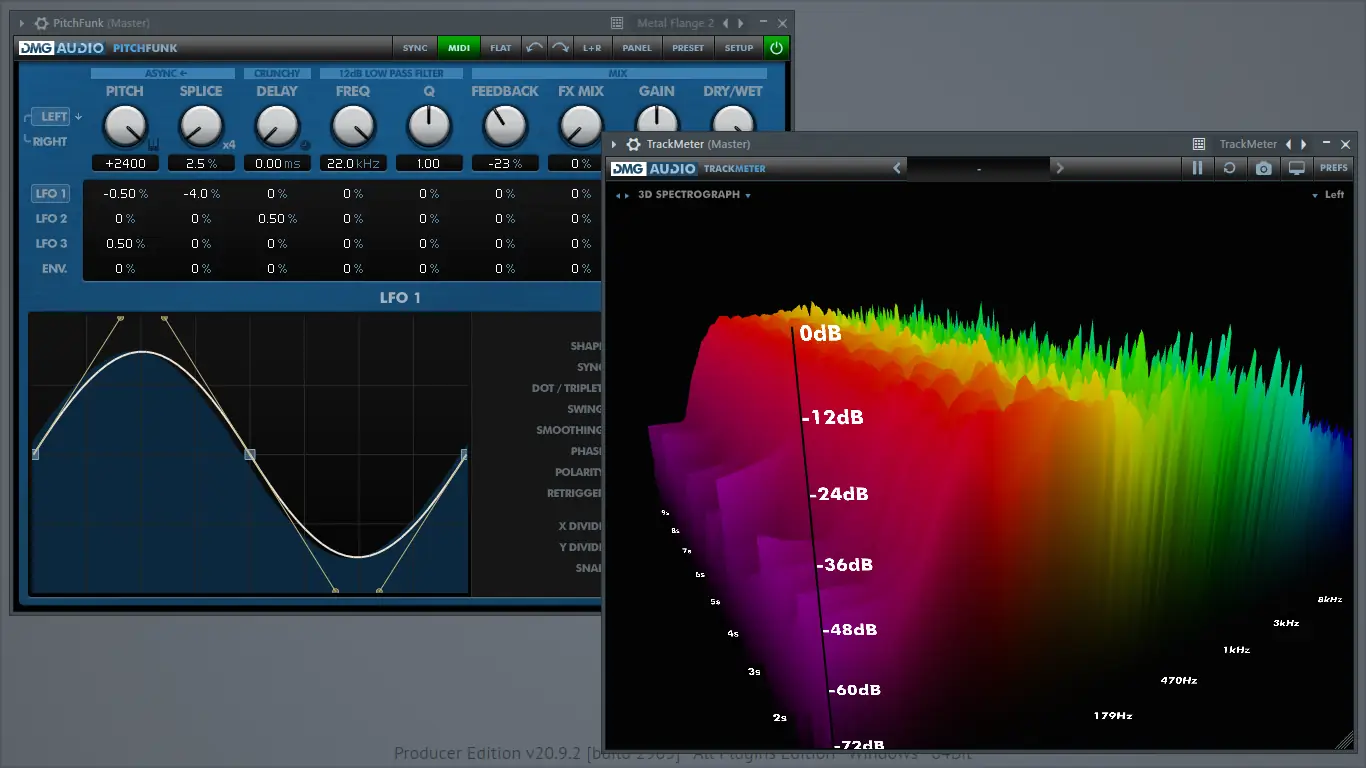Pause the TrackMeter analysis with pause icon
This screenshot has height=768, width=1366.
pos(1197,168)
